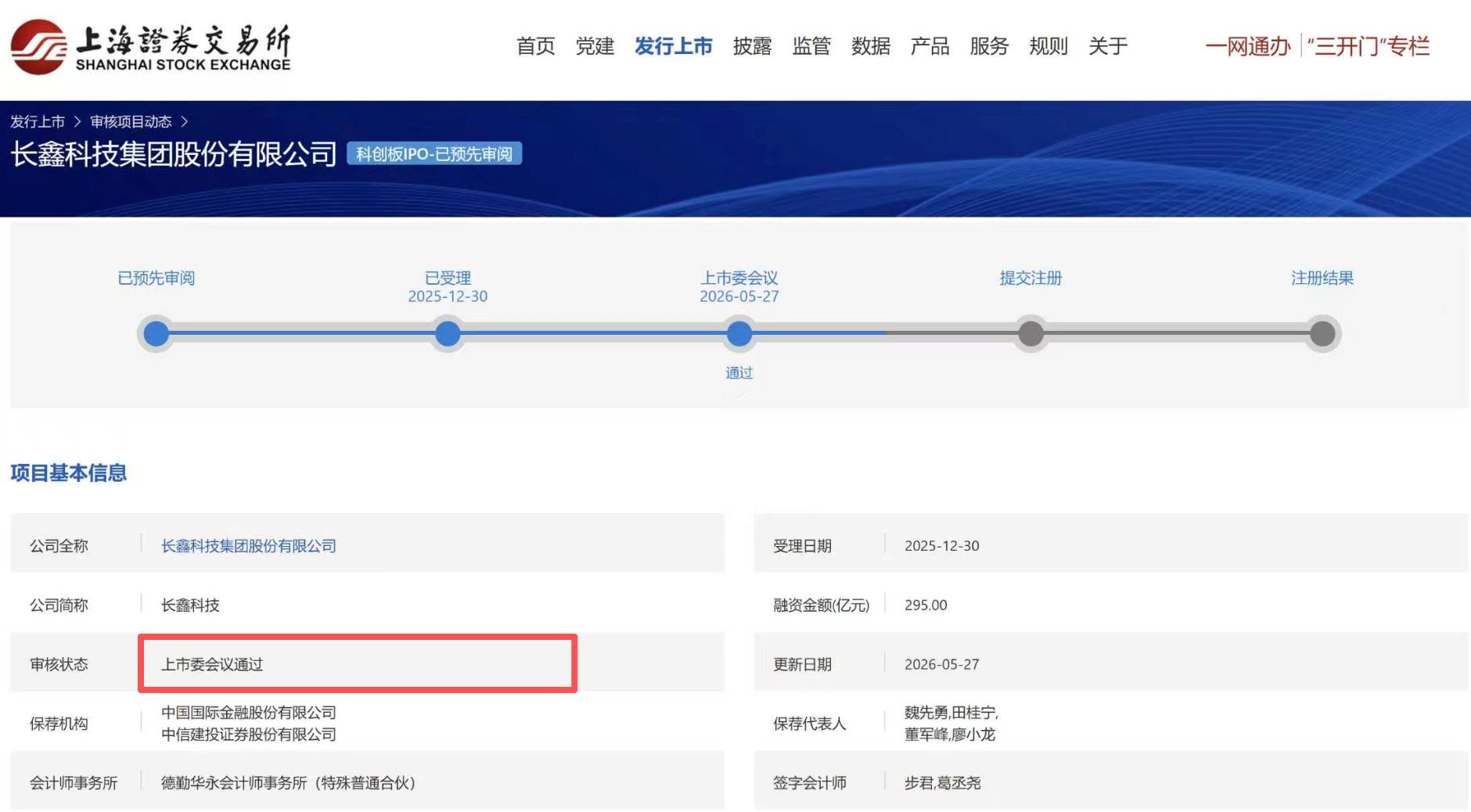Select the 上市委会议 timeline node circle
The width and height of the screenshot is (1471, 812).
[x=739, y=334]
